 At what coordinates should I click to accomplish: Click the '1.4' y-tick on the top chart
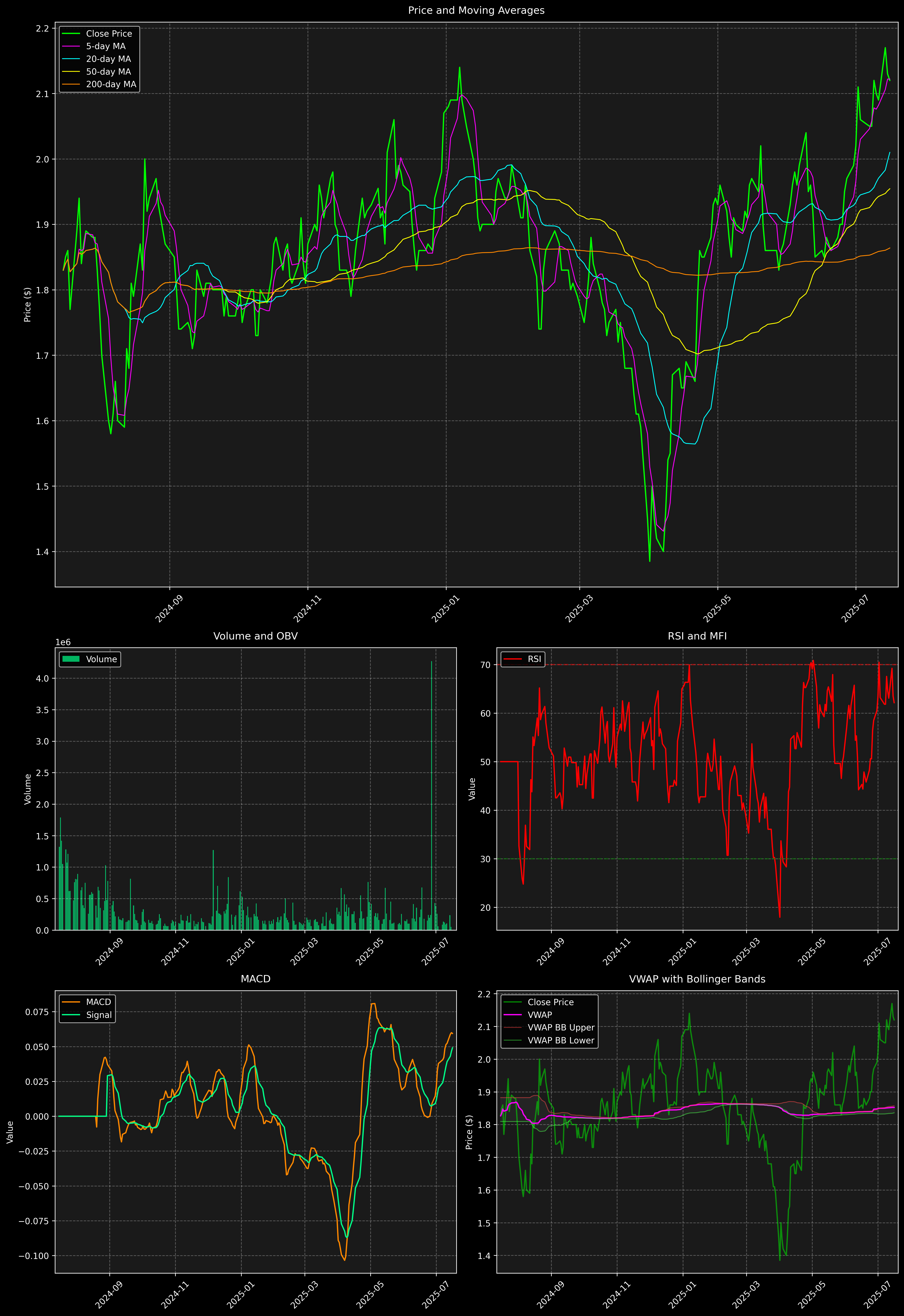[42, 552]
